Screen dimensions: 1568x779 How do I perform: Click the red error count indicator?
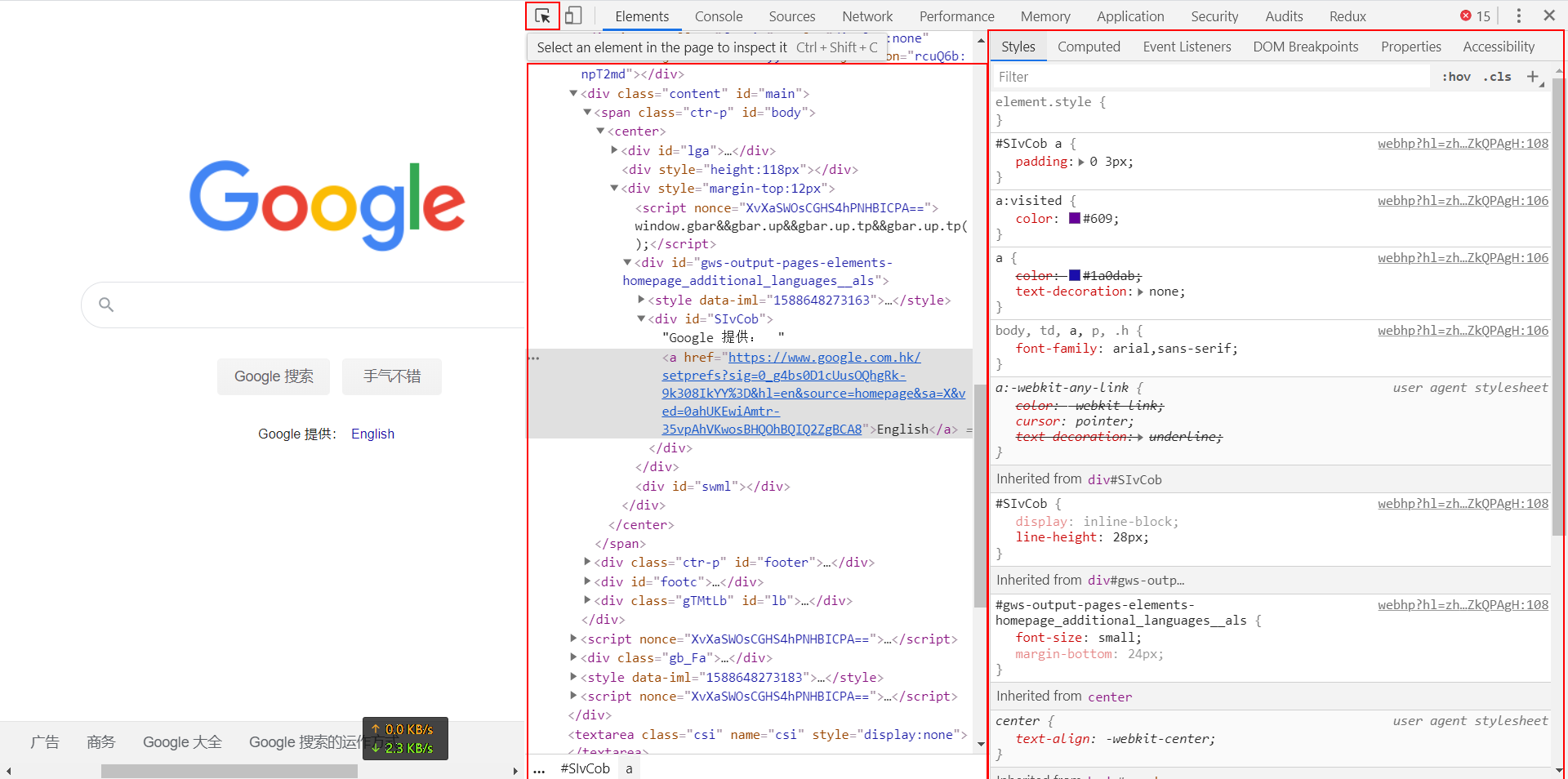click(1476, 16)
